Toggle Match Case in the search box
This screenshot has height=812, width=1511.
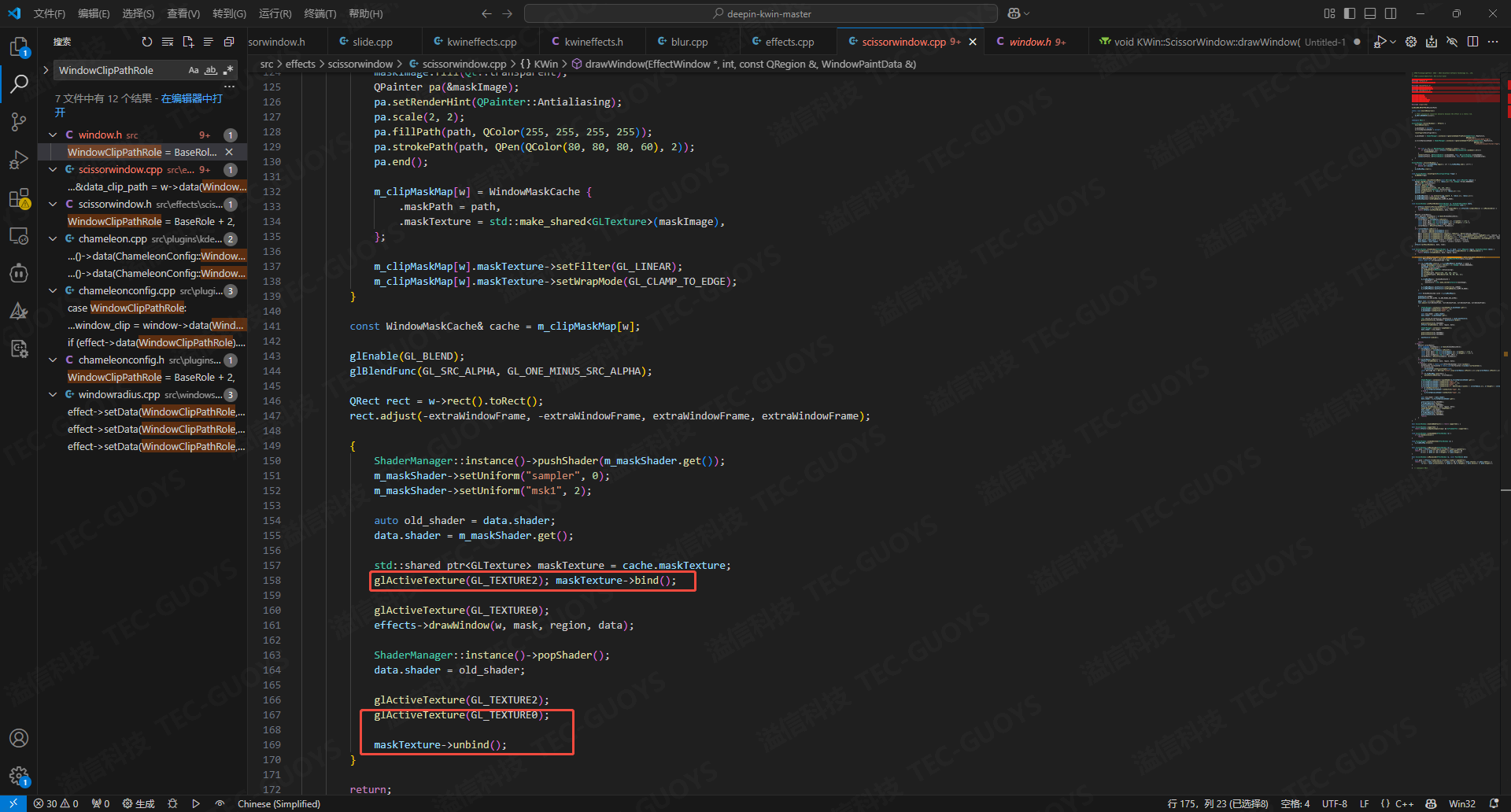click(194, 70)
